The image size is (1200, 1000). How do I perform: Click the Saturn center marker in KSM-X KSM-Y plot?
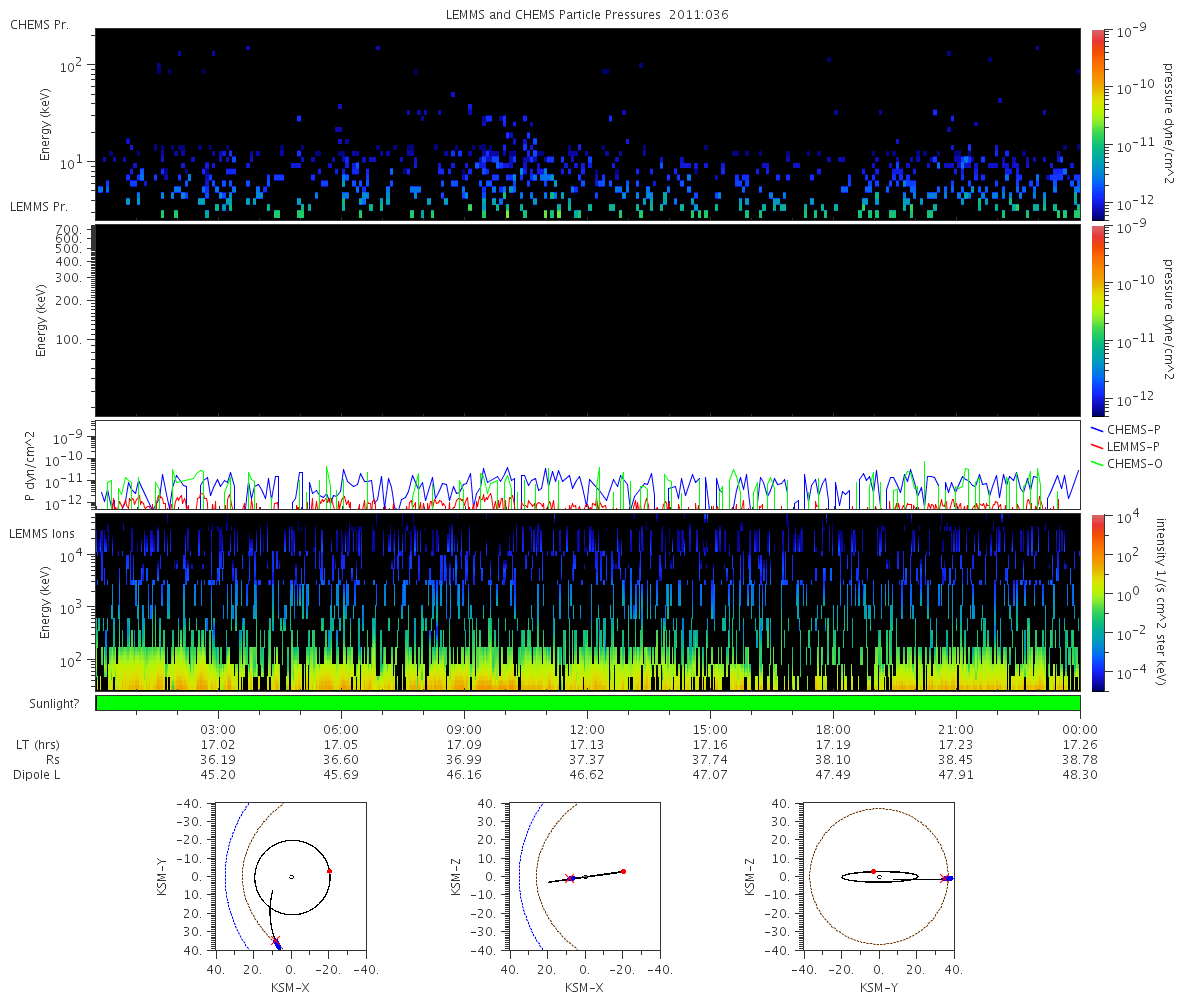pos(291,877)
